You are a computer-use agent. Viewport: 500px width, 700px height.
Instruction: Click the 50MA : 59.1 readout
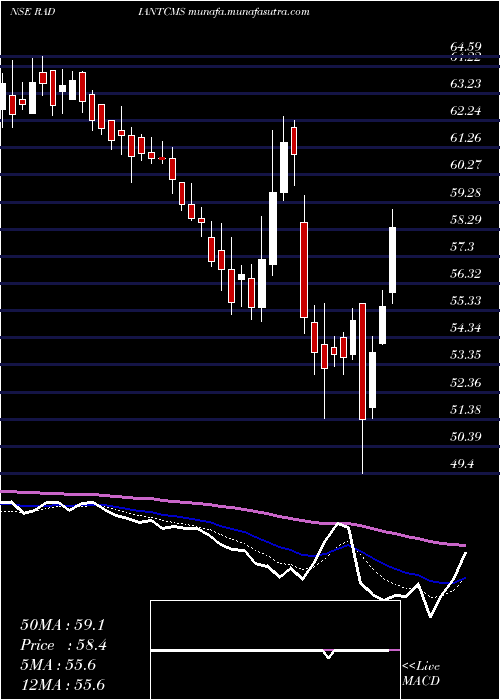[63, 625]
